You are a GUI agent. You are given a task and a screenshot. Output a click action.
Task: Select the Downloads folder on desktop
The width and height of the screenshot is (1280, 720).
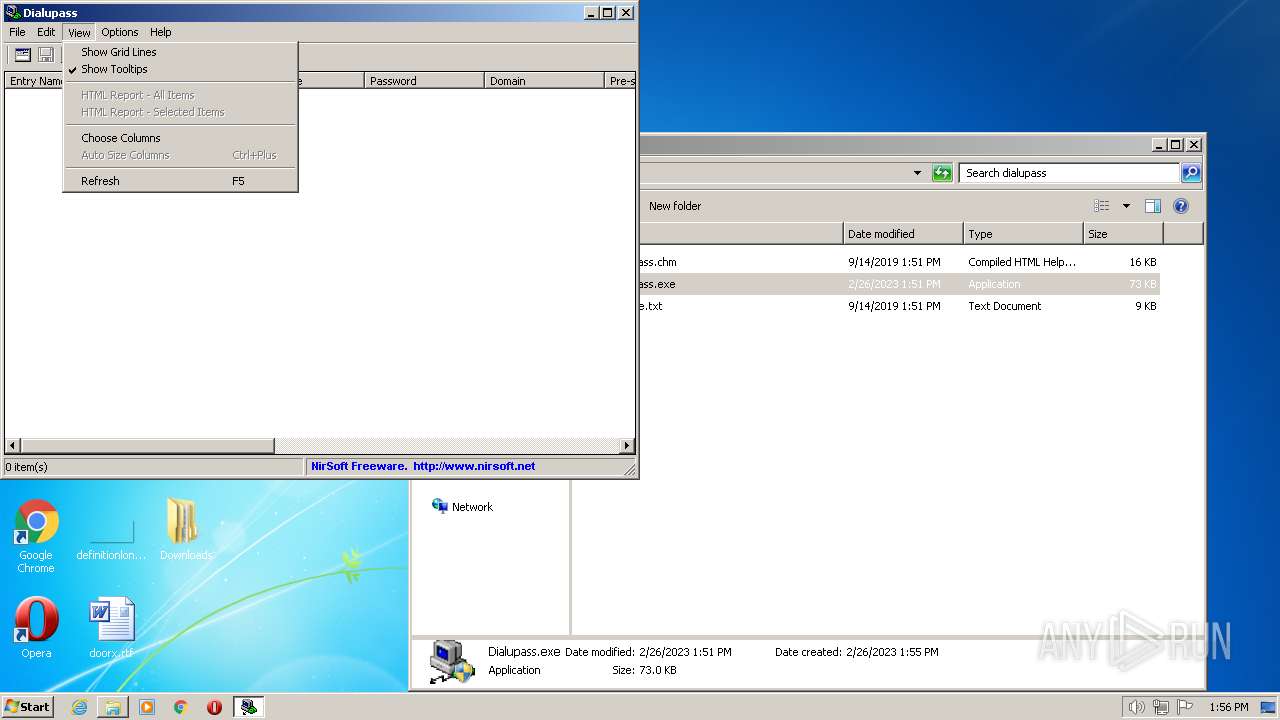185,530
